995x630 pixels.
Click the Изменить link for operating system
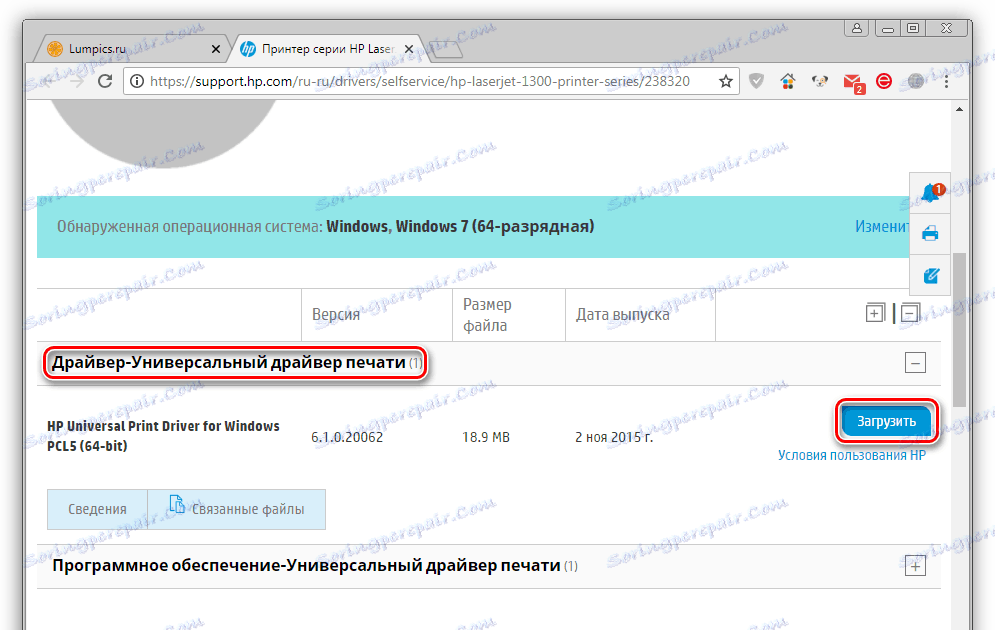(882, 226)
